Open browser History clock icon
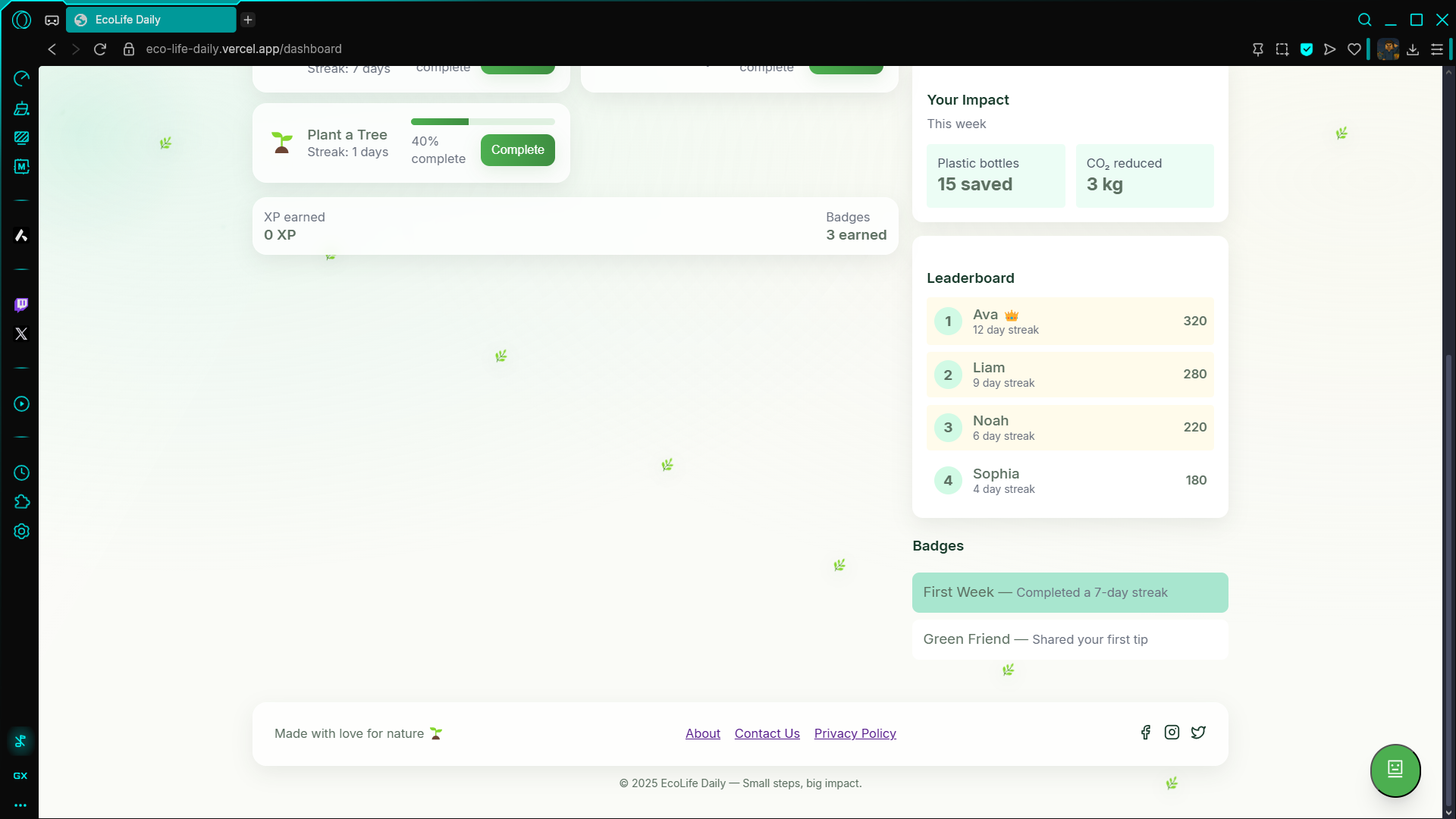This screenshot has width=1456, height=819. (21, 473)
